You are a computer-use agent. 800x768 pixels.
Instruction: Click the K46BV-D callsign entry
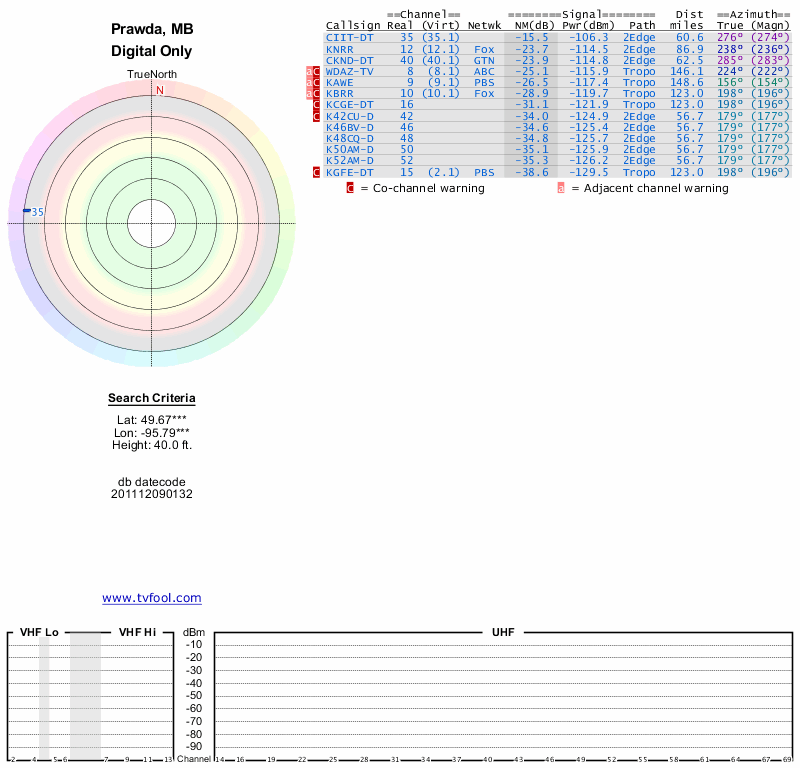(x=349, y=127)
